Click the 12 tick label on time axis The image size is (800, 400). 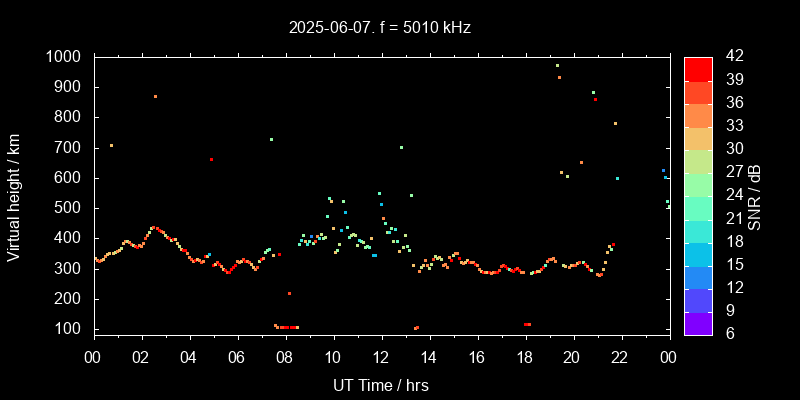pos(381,357)
